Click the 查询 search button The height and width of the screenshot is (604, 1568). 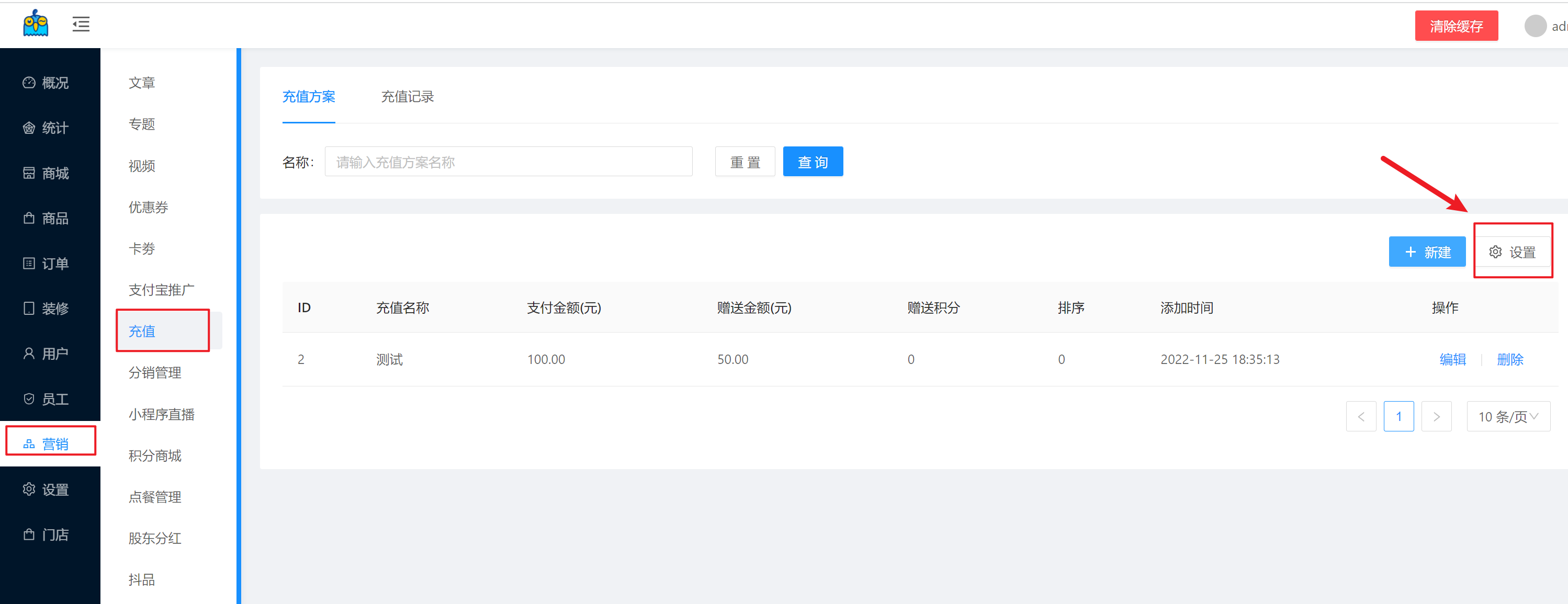point(812,162)
